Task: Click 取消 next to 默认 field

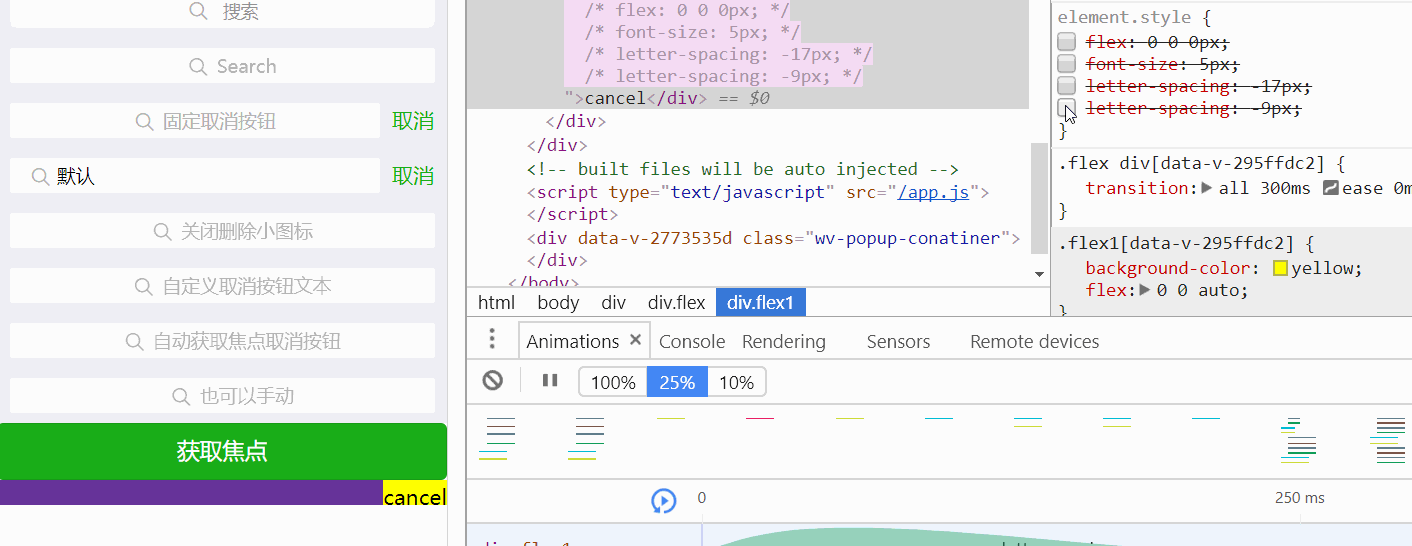Action: (413, 176)
